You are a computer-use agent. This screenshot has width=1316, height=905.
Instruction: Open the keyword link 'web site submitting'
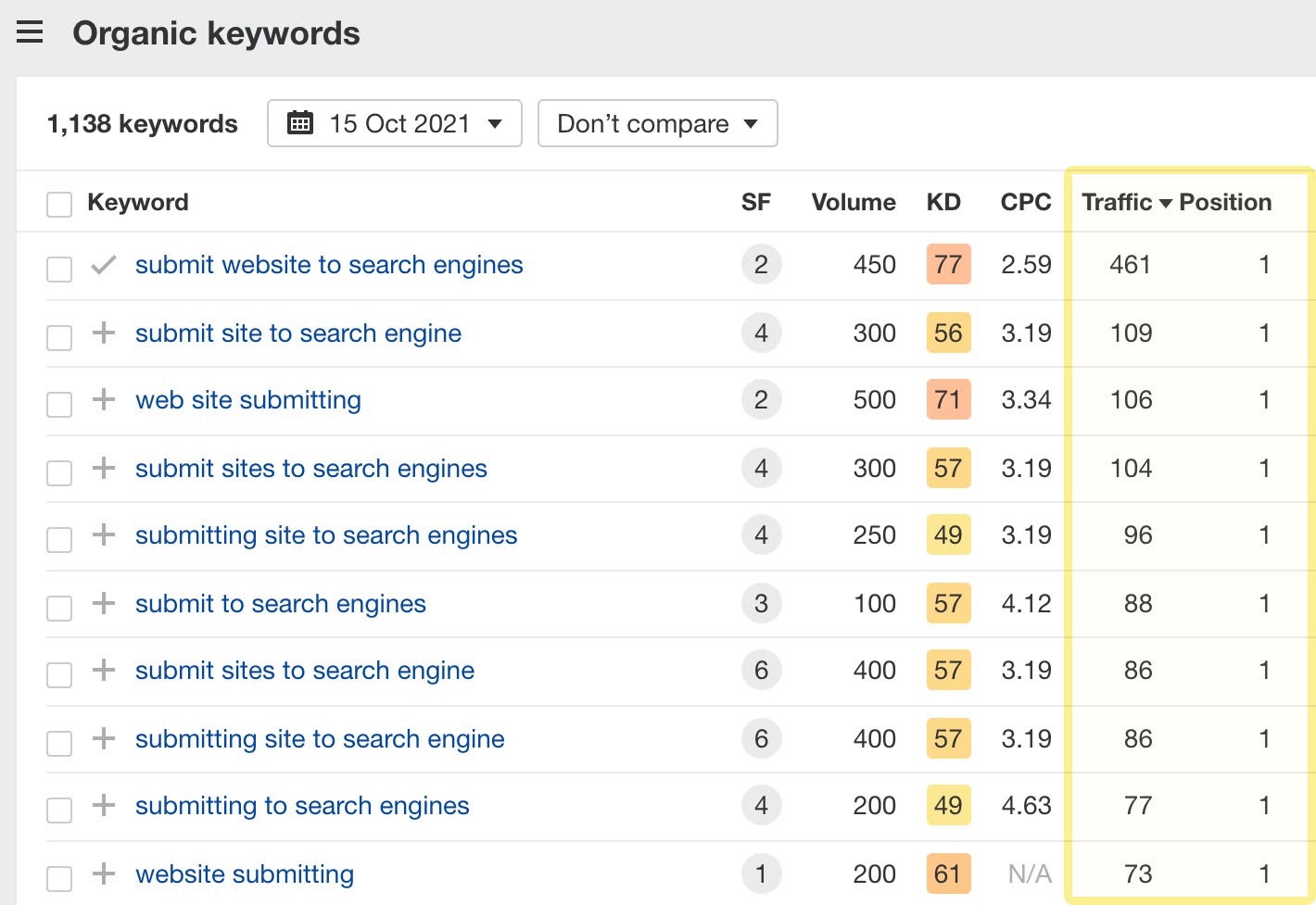(x=247, y=399)
